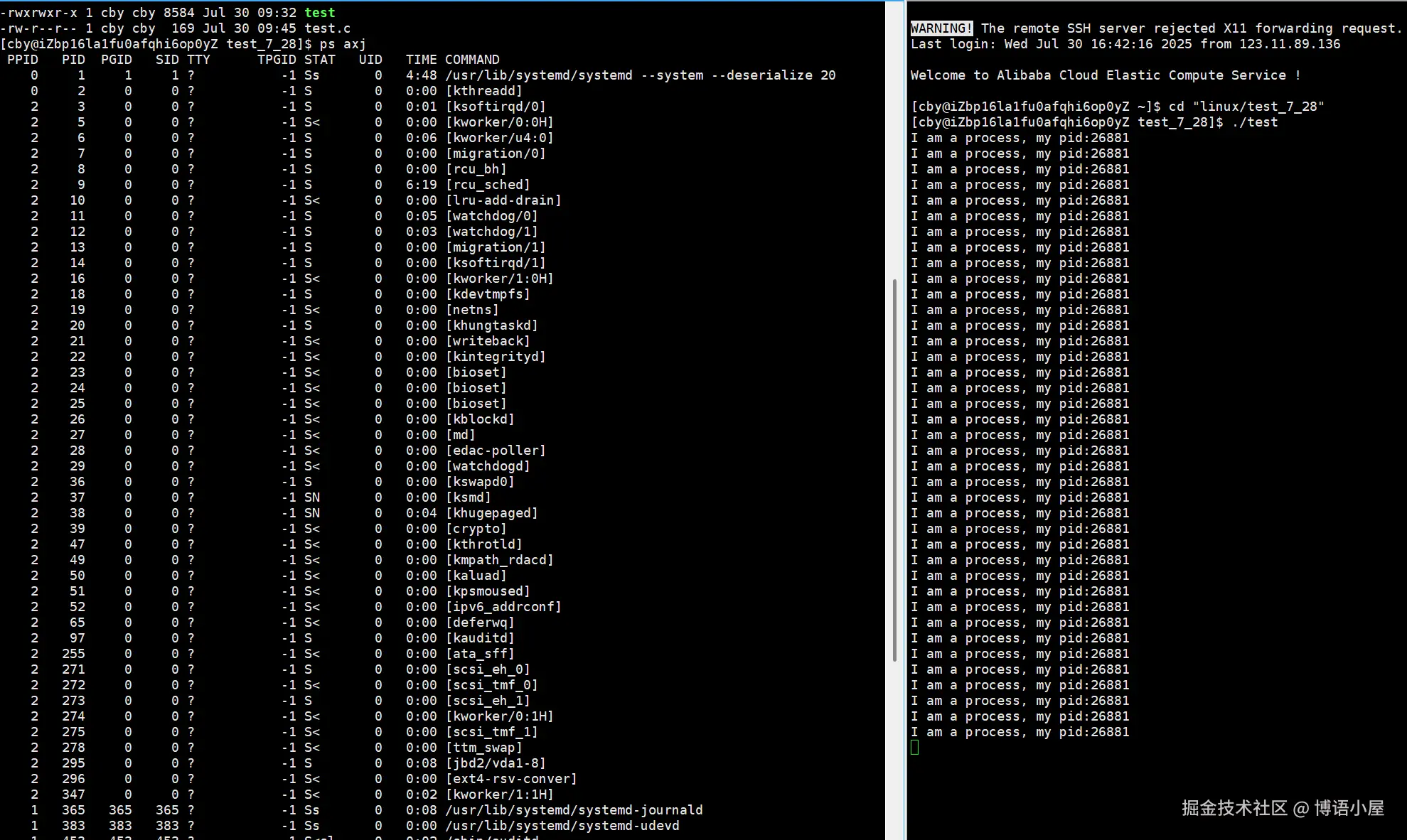Click the highlighted WARNING! label

point(941,28)
